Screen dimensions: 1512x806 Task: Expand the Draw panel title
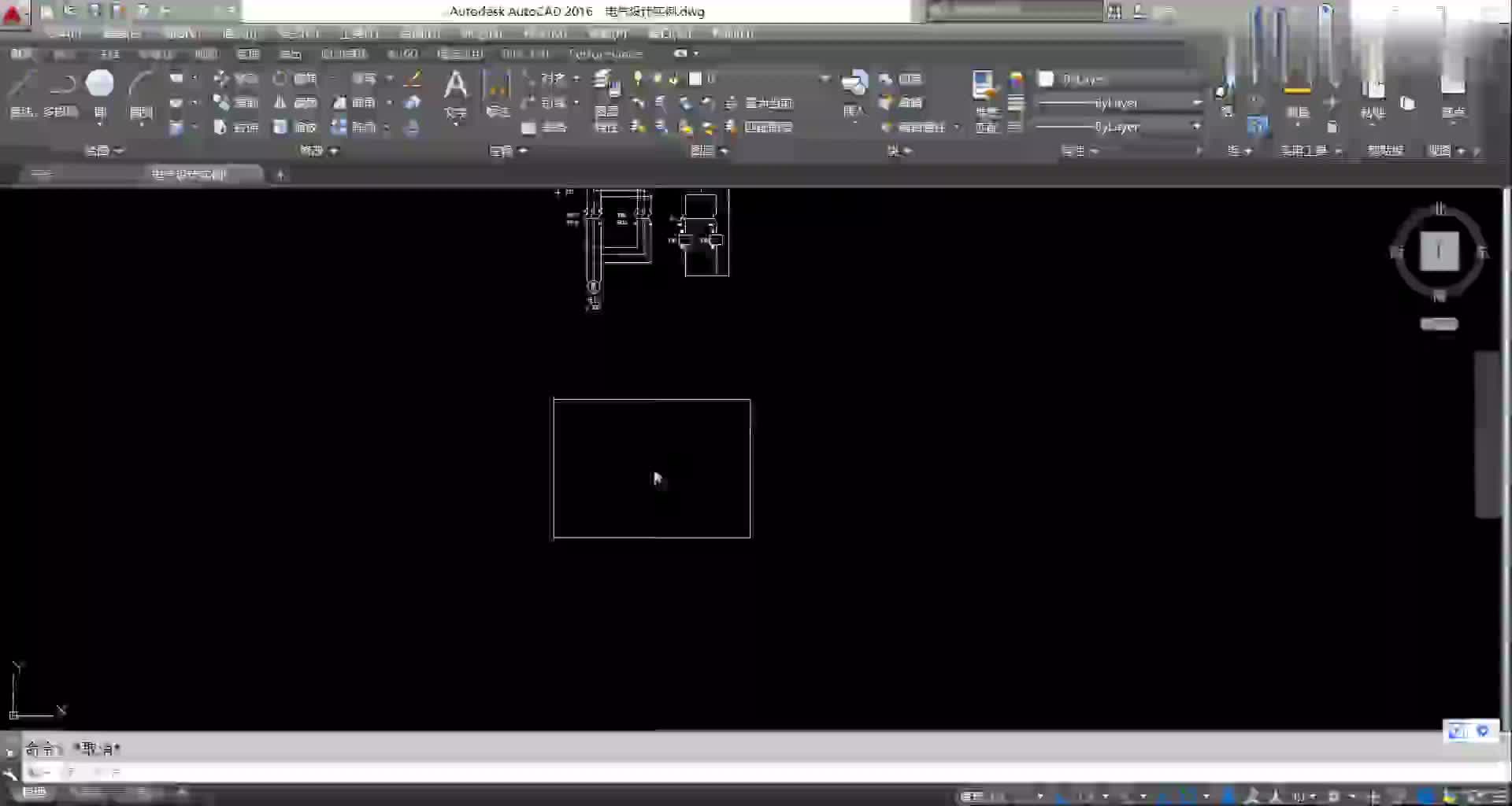pyautogui.click(x=104, y=150)
